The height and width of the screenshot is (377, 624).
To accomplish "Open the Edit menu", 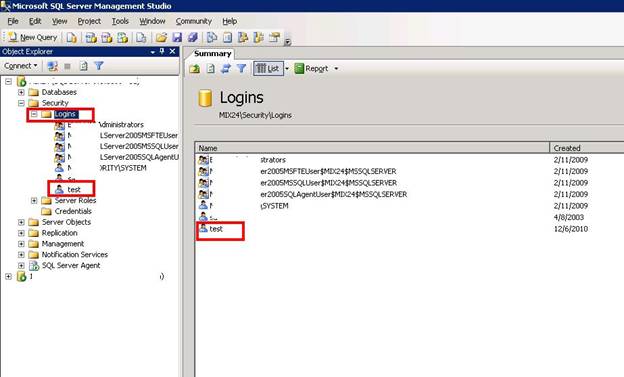I will 35,21.
